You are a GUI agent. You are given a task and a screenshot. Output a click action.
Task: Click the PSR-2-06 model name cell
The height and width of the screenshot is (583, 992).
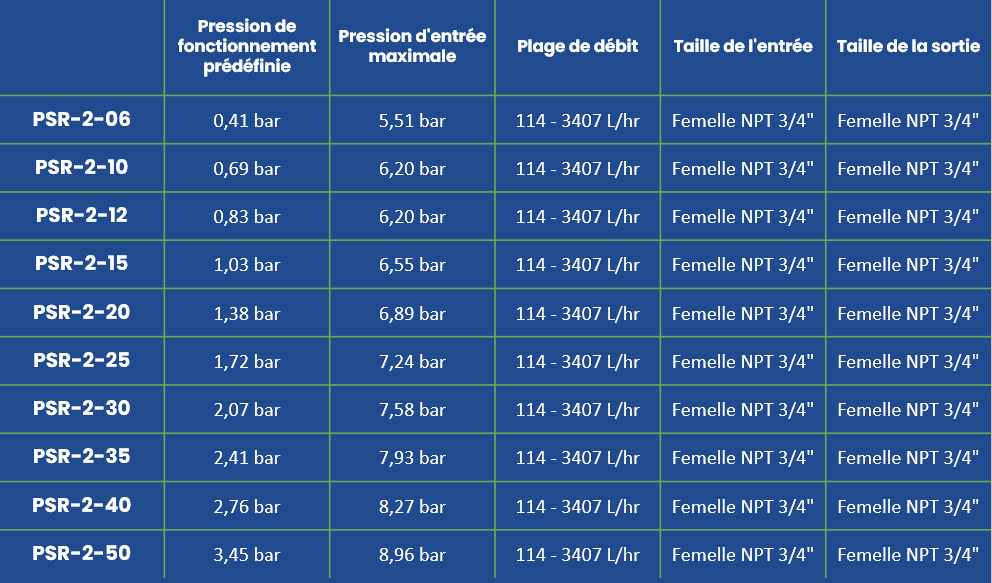(82, 119)
